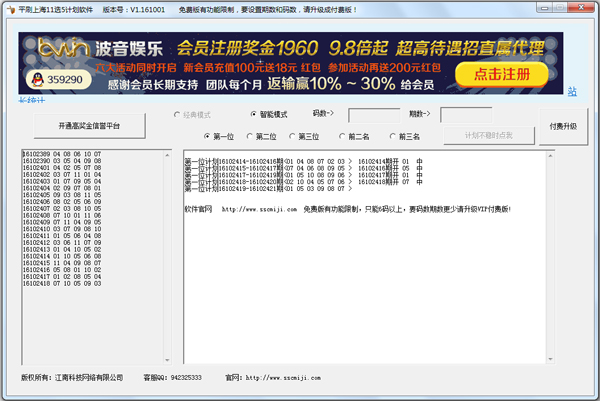Click the down arrow of the plan results scrollbar
The height and width of the screenshot is (401, 600).
point(550,359)
